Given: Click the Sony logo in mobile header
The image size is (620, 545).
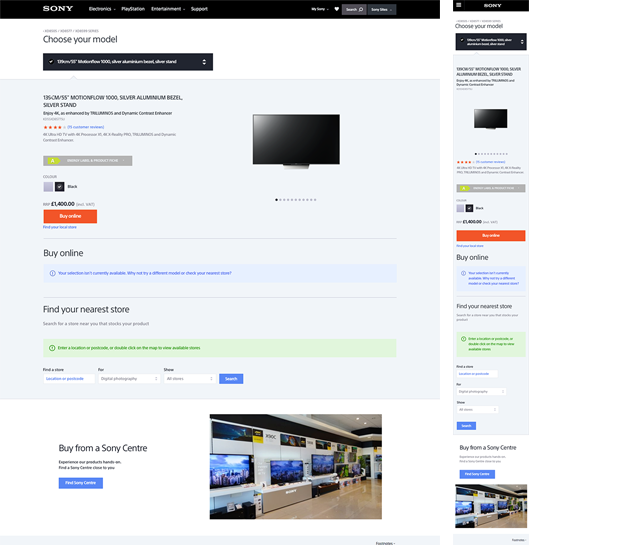Looking at the screenshot, I should (492, 6).
